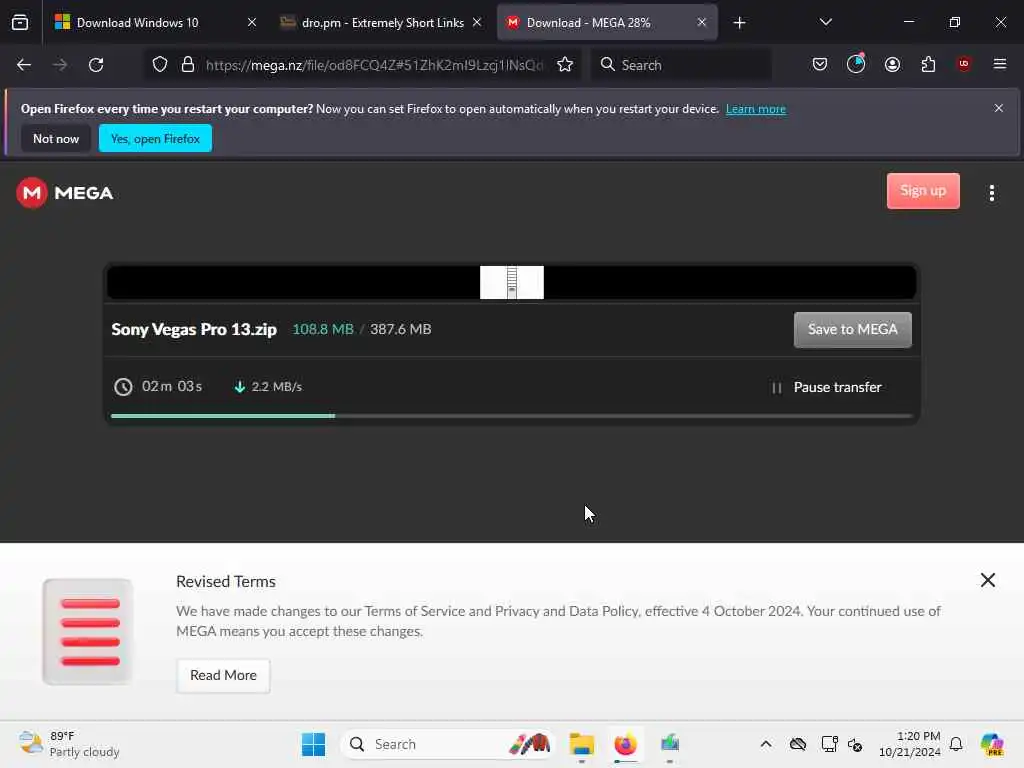Open the Save to Pocket icon

pyautogui.click(x=820, y=64)
